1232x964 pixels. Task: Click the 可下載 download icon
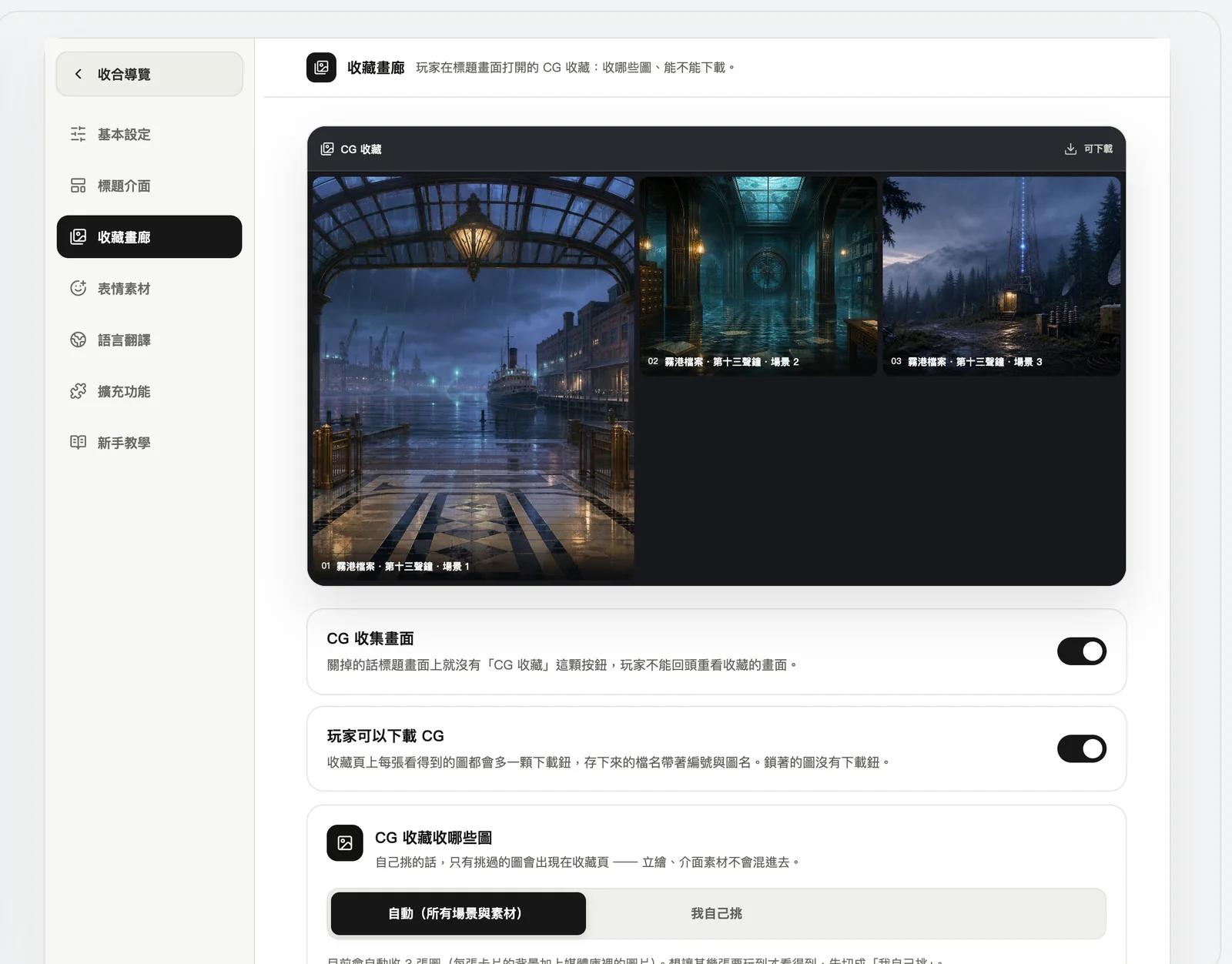click(1070, 149)
